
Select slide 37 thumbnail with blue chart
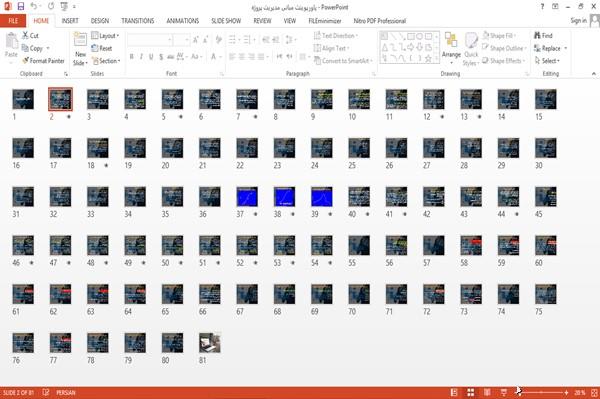click(247, 197)
